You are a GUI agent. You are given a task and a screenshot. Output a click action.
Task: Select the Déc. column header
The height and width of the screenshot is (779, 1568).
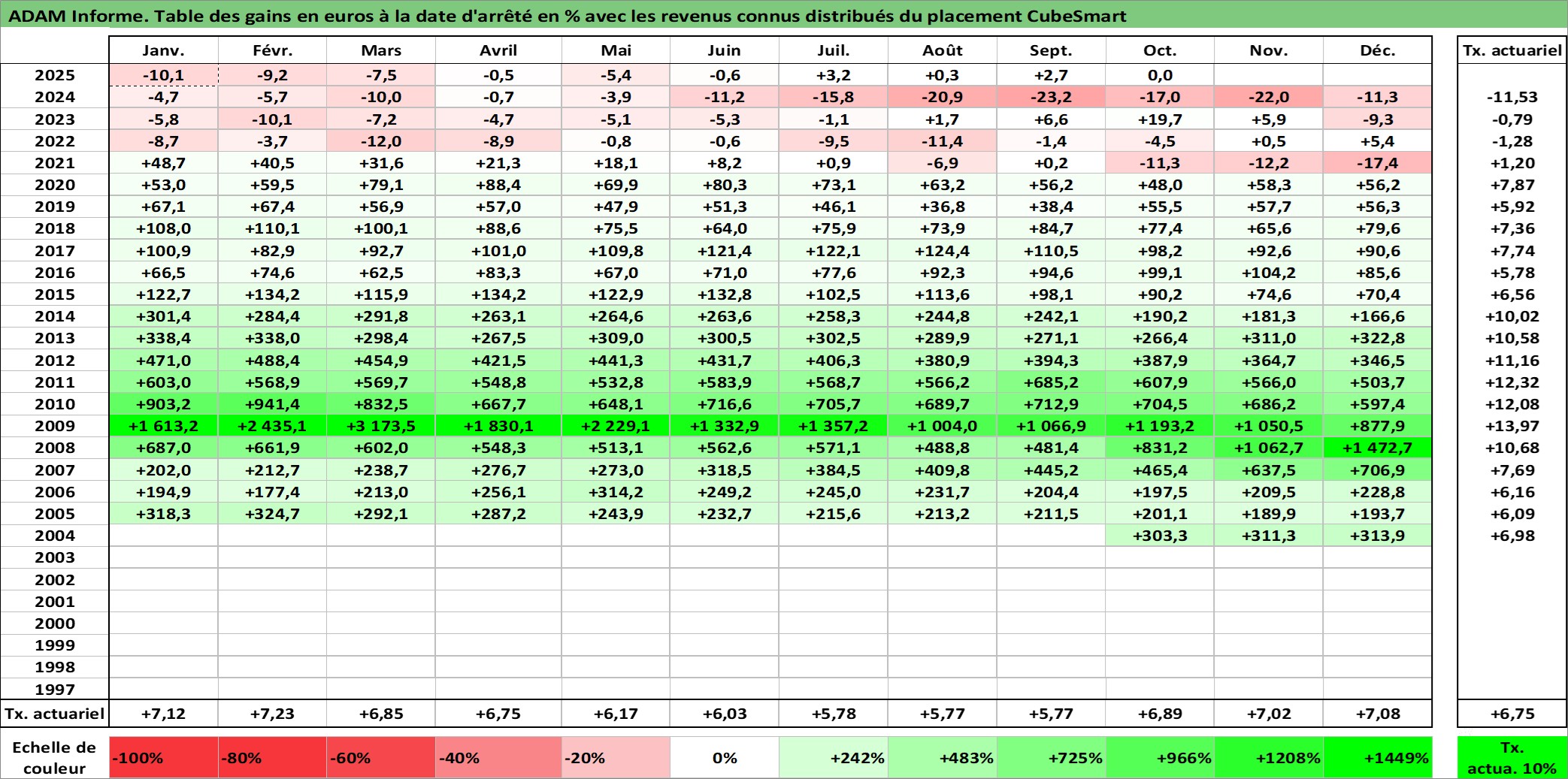coord(1378,50)
